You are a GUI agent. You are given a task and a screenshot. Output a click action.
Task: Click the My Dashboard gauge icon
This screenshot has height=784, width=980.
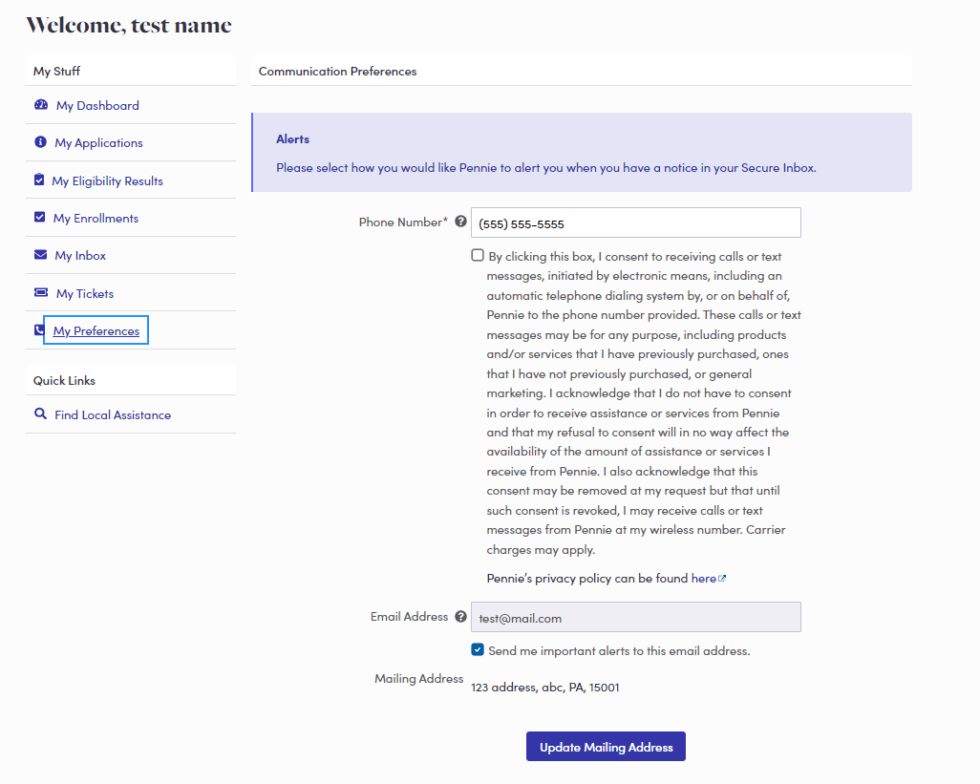click(41, 105)
